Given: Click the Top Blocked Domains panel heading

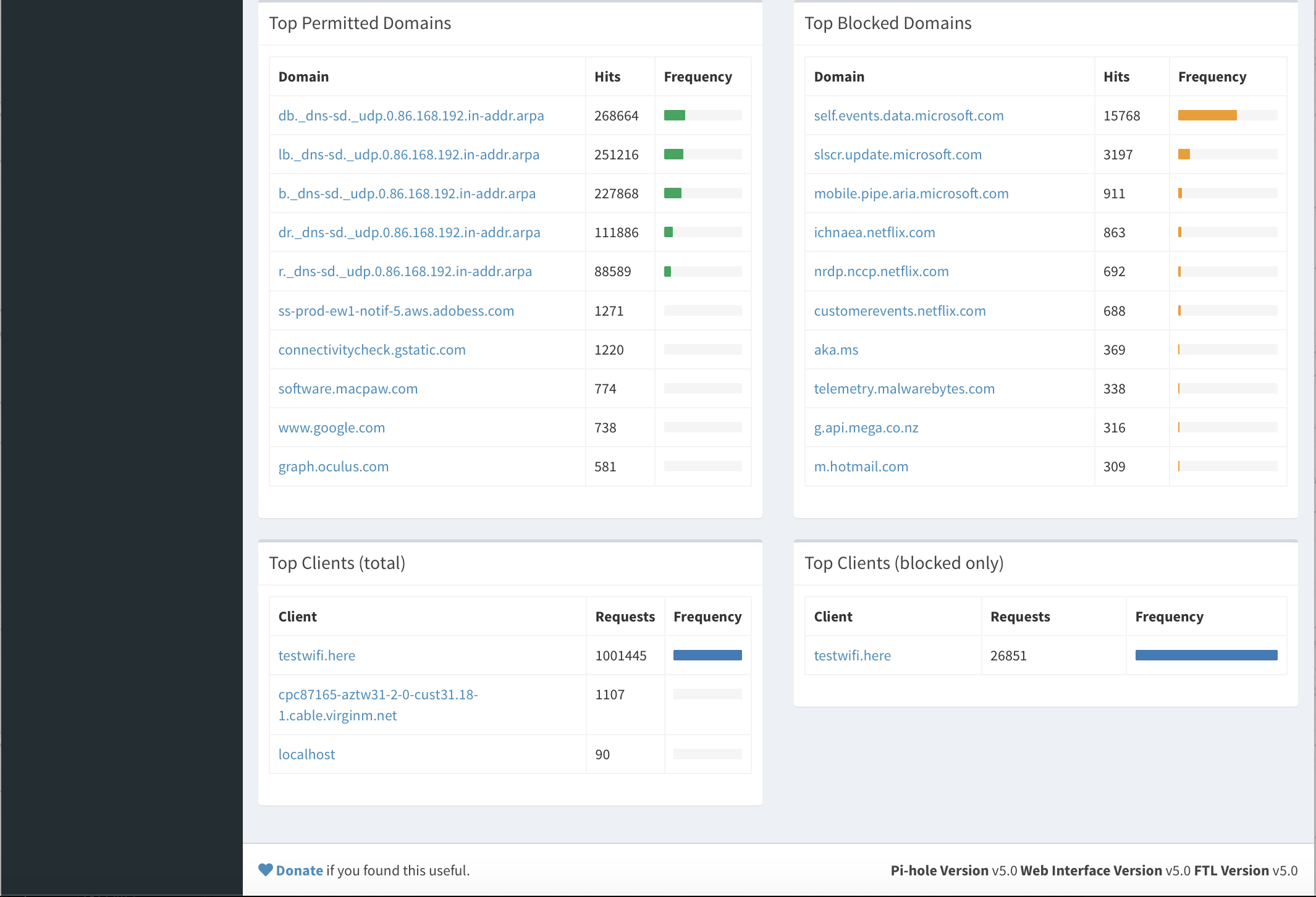Looking at the screenshot, I should pos(888,23).
